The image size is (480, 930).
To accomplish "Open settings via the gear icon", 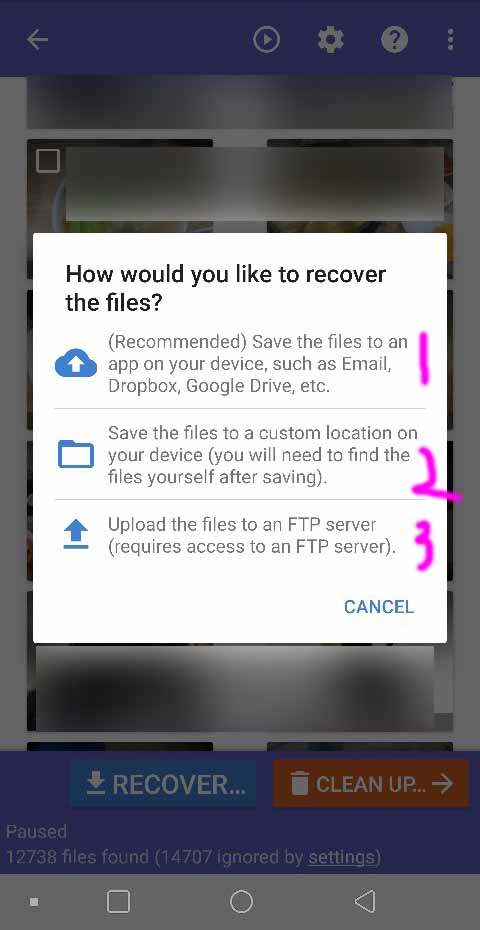I will point(330,40).
